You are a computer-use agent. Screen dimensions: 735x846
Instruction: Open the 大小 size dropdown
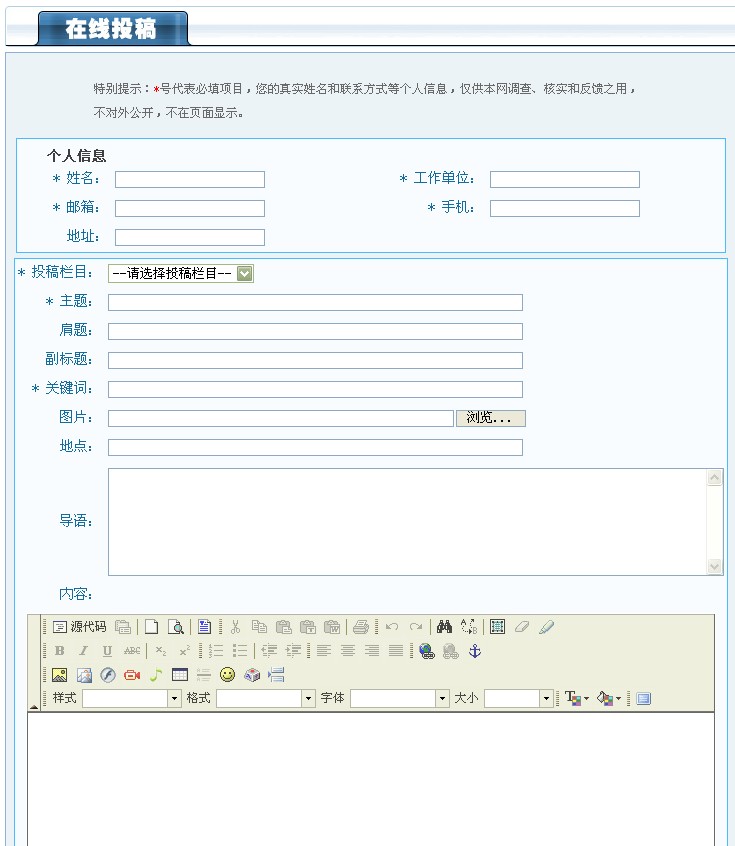pyautogui.click(x=546, y=699)
